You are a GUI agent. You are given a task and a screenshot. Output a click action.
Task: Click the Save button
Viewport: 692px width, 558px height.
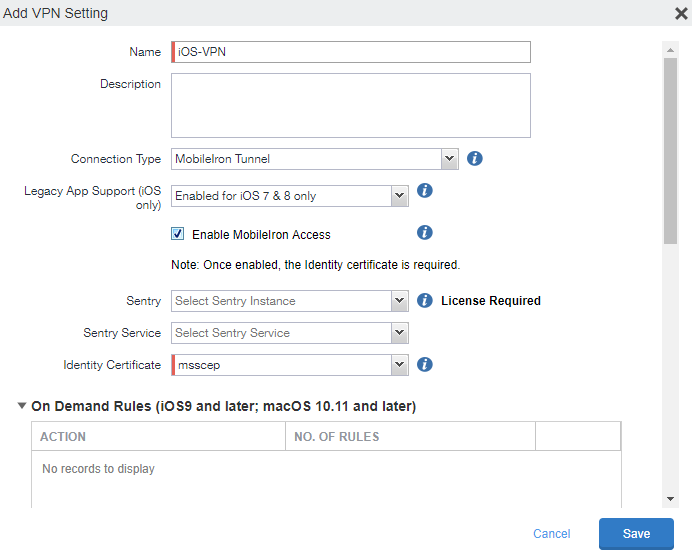point(636,534)
